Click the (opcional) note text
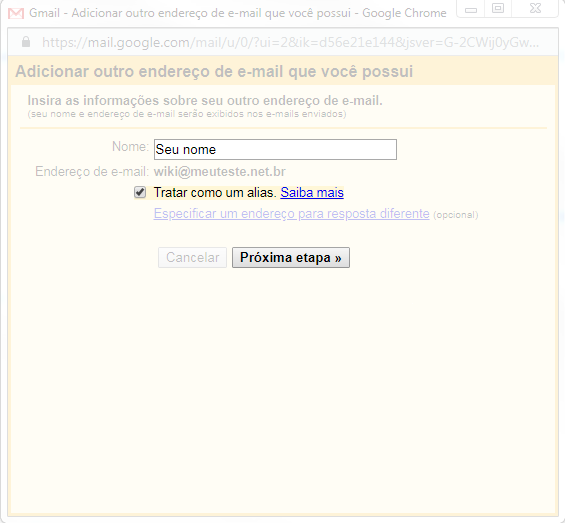Image resolution: width=565 pixels, height=523 pixels. [456, 215]
